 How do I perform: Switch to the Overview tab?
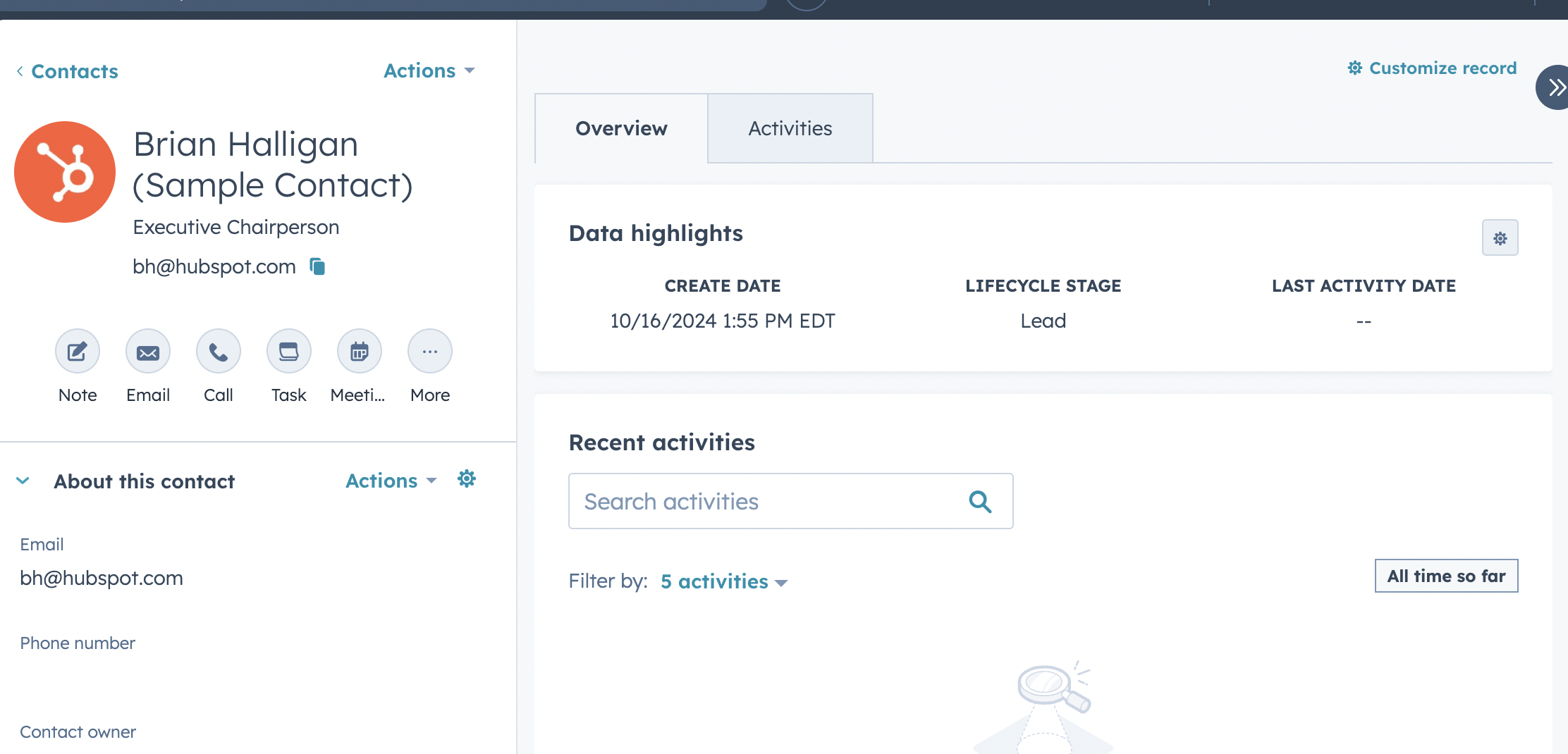coord(621,128)
